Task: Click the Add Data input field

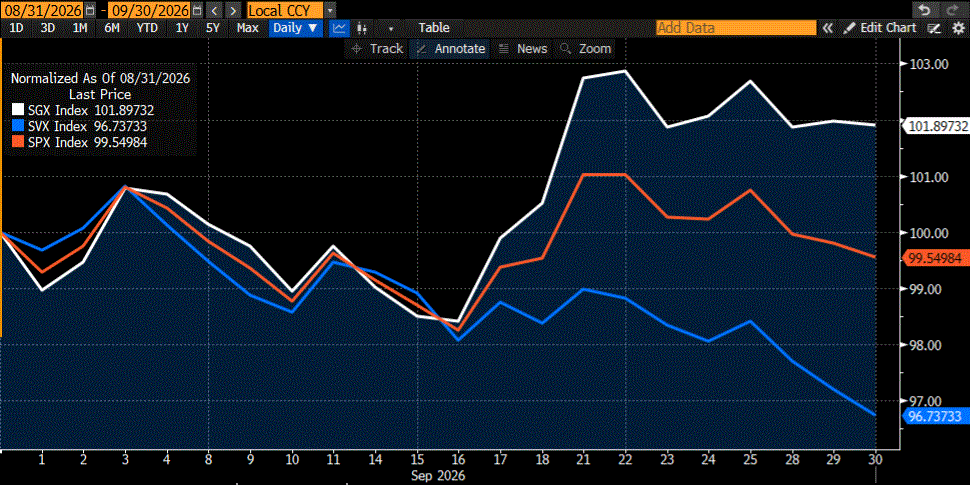Action: point(736,28)
